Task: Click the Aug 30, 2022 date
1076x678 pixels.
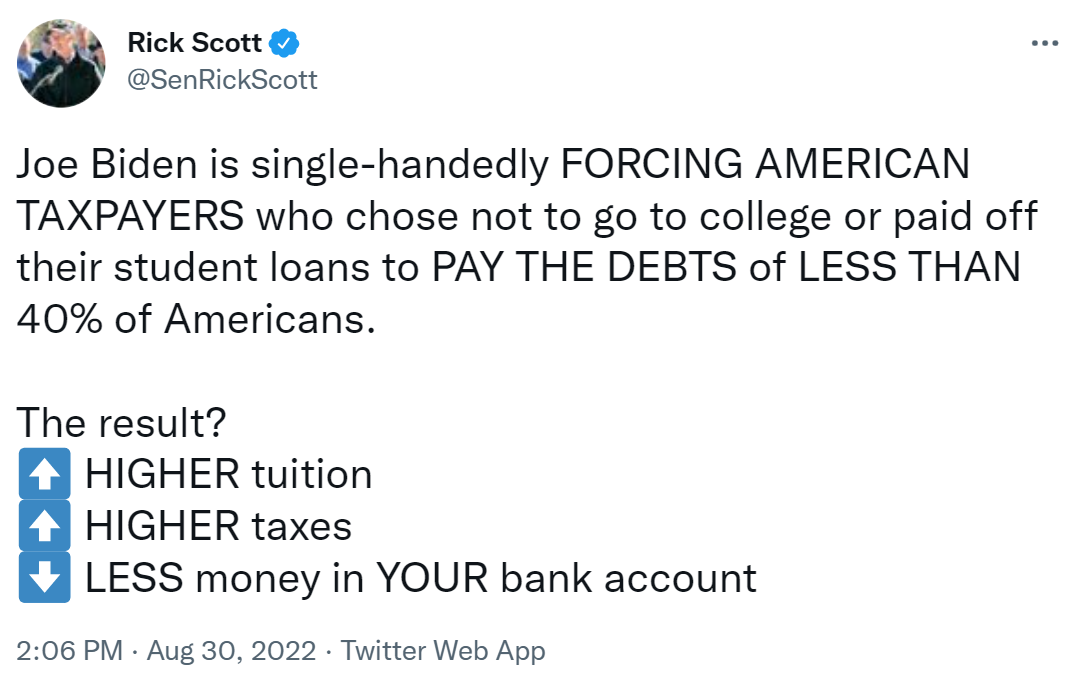Action: (231, 650)
